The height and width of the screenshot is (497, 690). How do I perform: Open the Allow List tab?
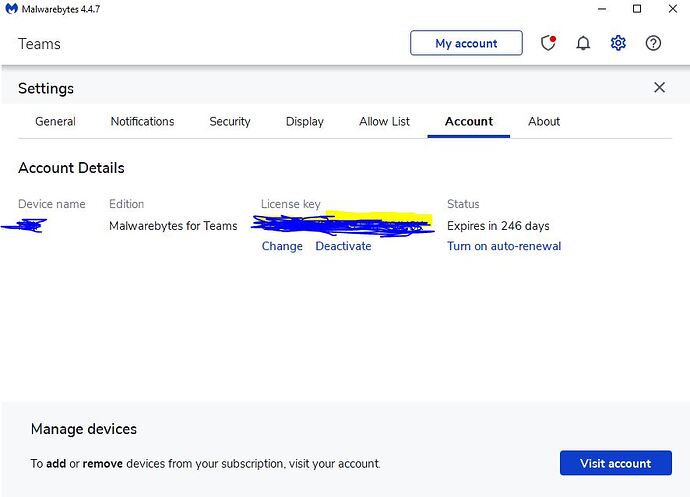point(384,121)
